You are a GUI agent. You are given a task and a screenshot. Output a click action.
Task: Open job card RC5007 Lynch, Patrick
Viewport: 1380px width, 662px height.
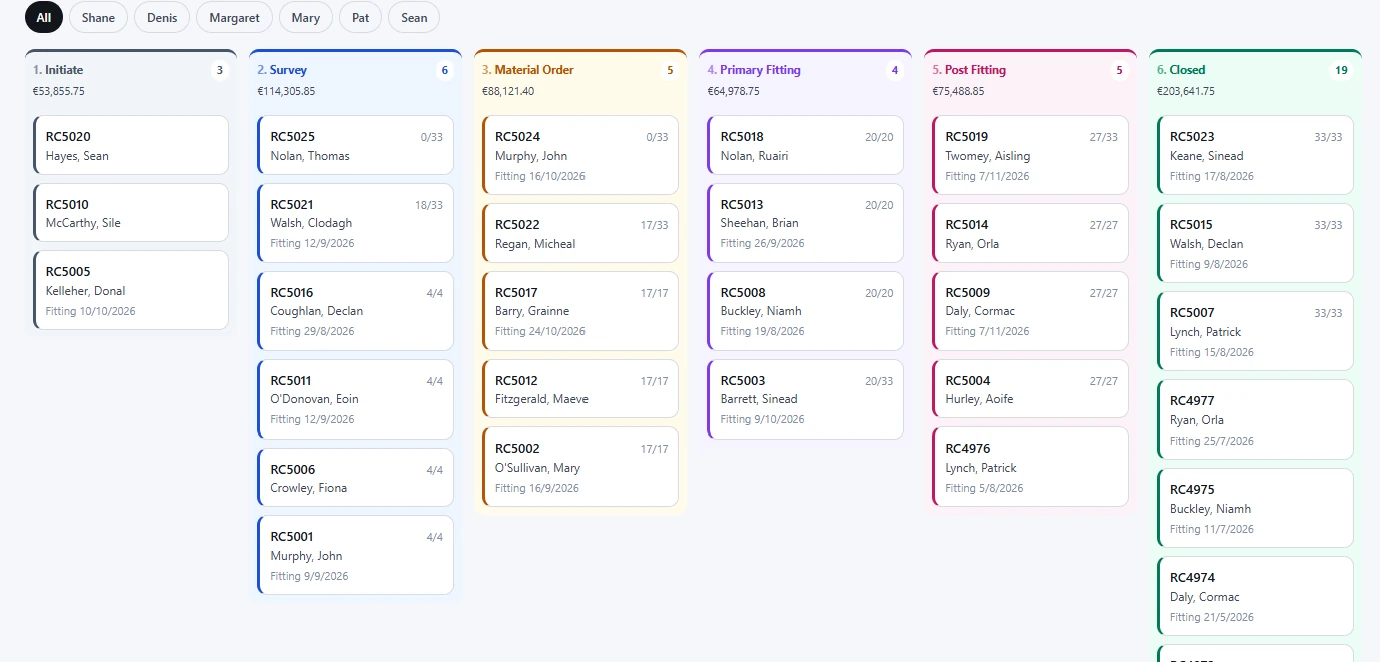pyautogui.click(x=1256, y=331)
